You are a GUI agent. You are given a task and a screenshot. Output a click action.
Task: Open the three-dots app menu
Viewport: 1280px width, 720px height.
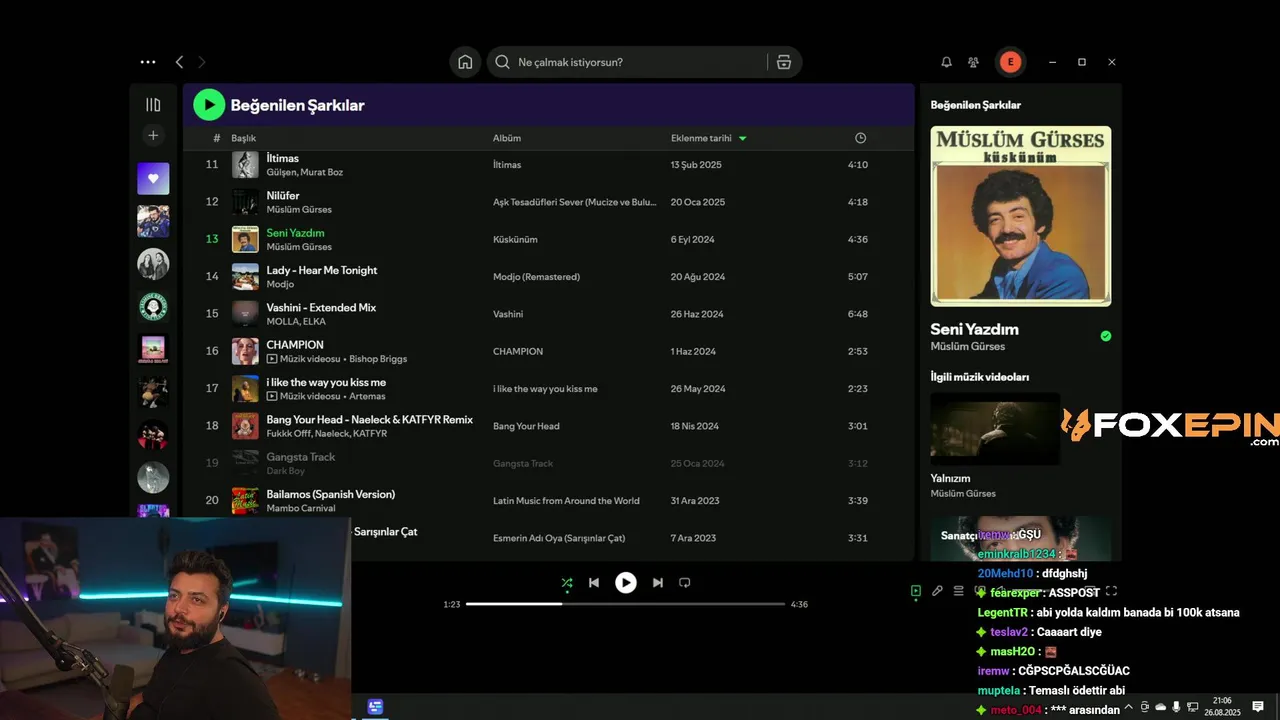(x=148, y=62)
